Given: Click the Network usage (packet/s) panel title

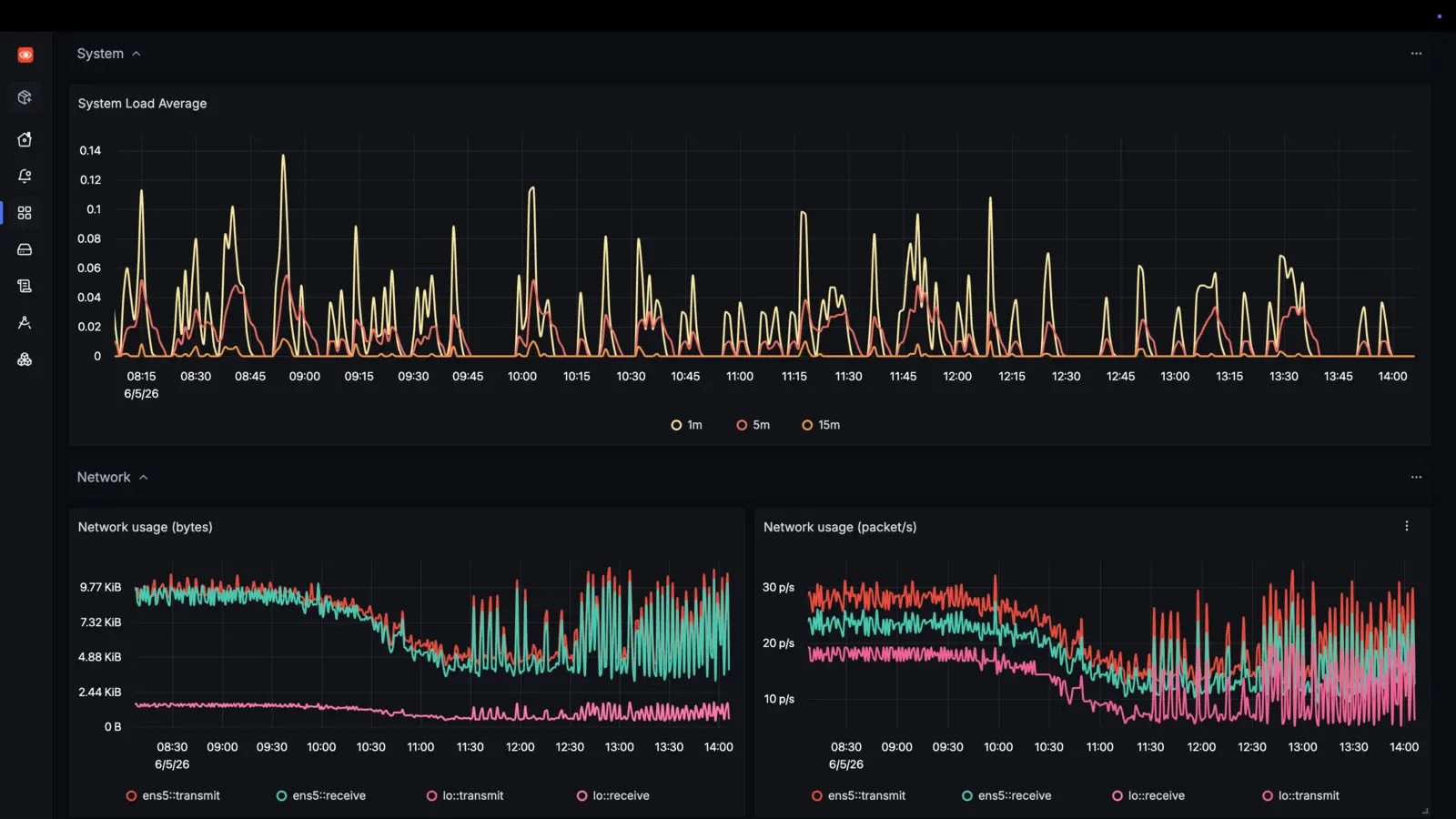Looking at the screenshot, I should (x=840, y=527).
